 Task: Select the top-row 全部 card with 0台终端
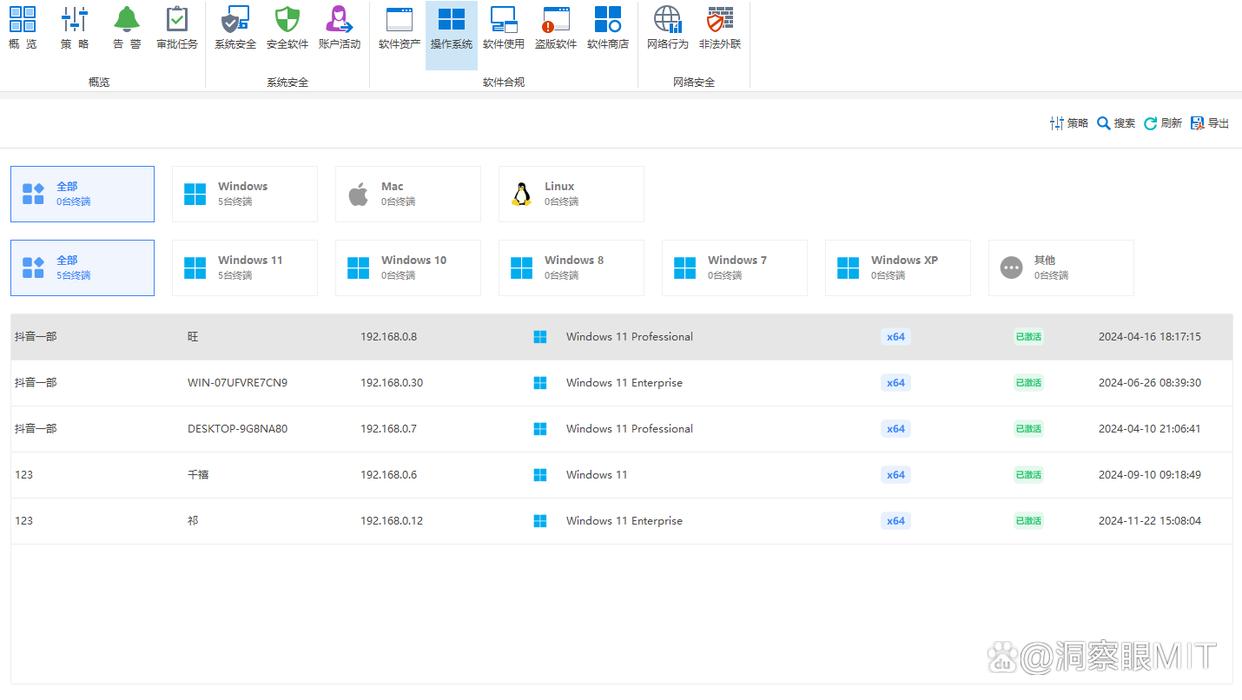(82, 194)
